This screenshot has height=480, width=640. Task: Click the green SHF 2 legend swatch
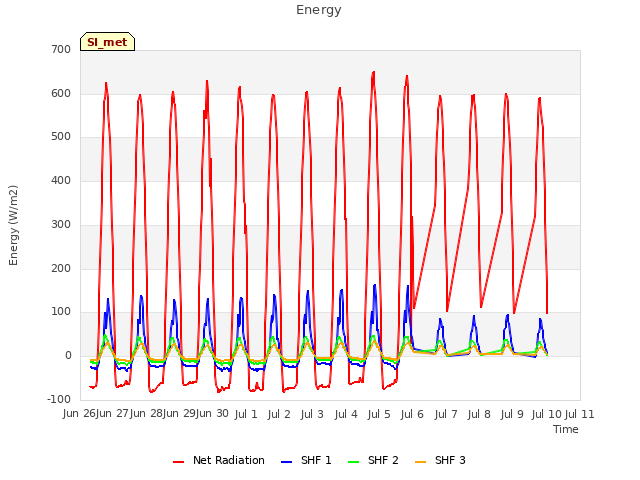tap(353, 462)
